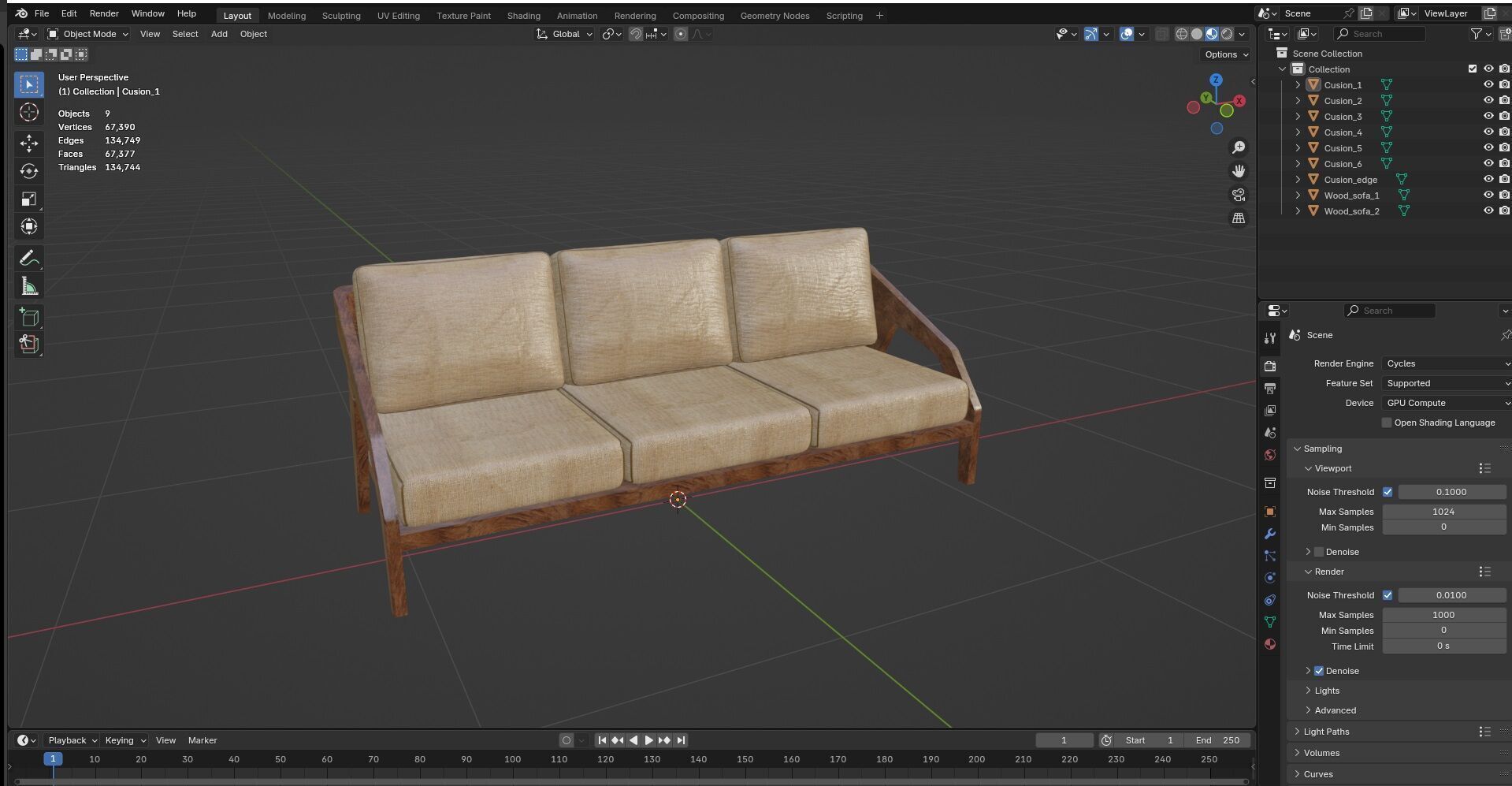Viewport: 1512px width, 786px height.
Task: Disable Cusion_edge in renders camera icon
Action: point(1504,179)
